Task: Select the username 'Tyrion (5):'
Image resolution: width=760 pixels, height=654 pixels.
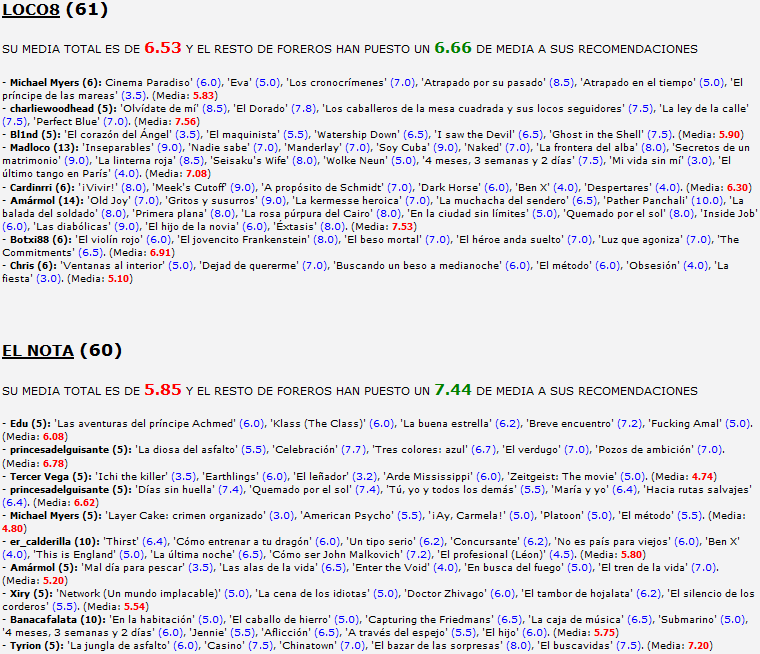Action: pyautogui.click(x=36, y=646)
